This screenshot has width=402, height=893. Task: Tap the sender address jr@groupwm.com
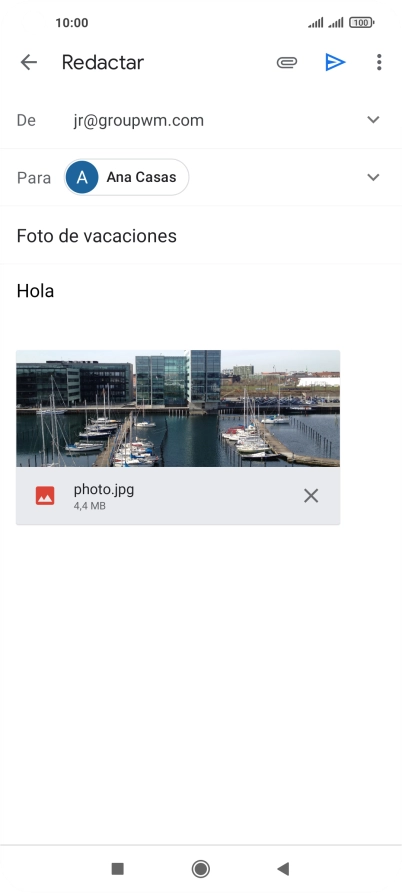click(x=138, y=121)
